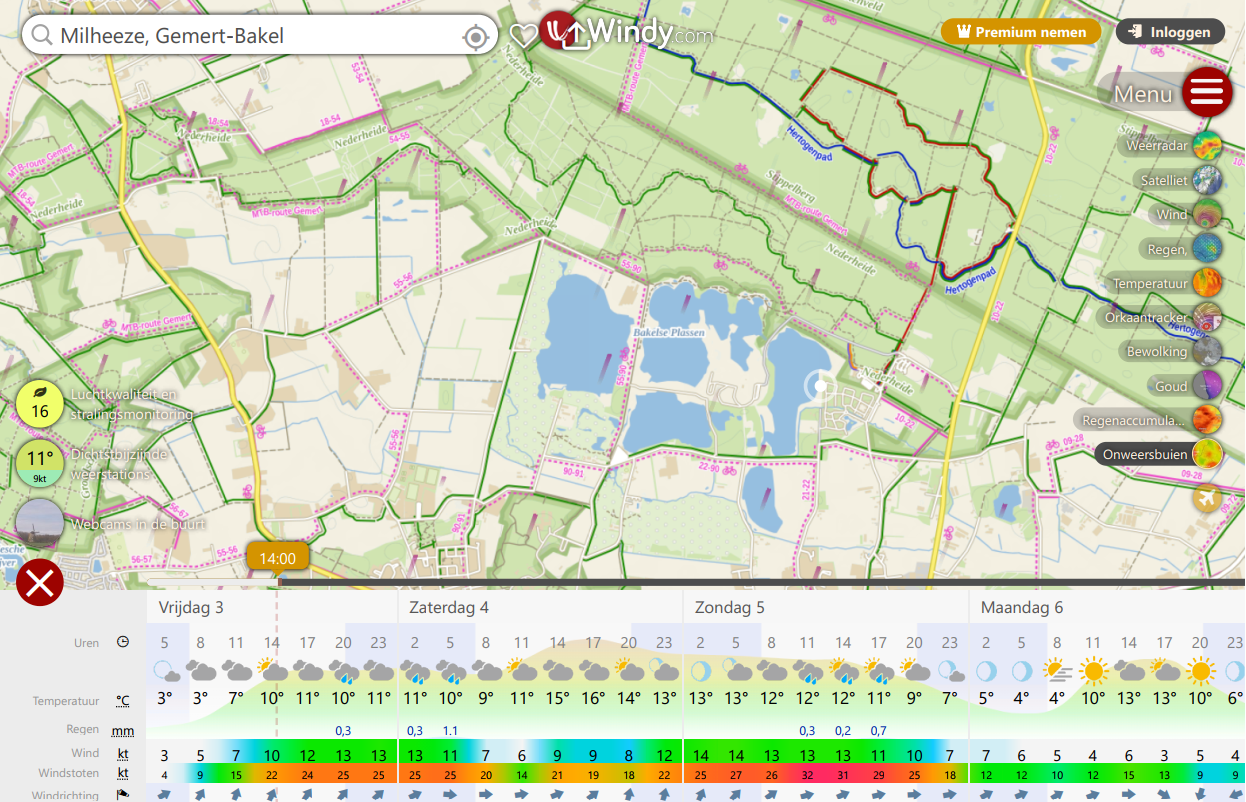The image size is (1246, 802).
Task: Click the locate-me GPS icon
Action: (476, 37)
